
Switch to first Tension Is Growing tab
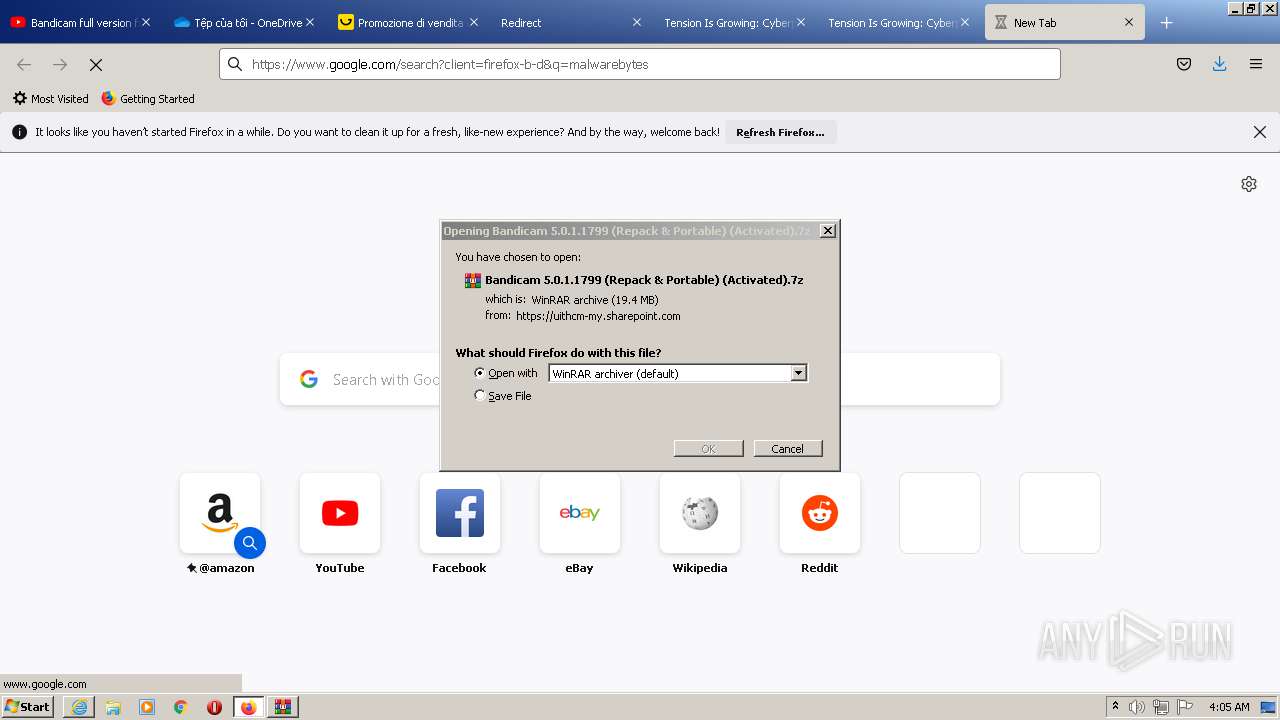pyautogui.click(x=734, y=22)
